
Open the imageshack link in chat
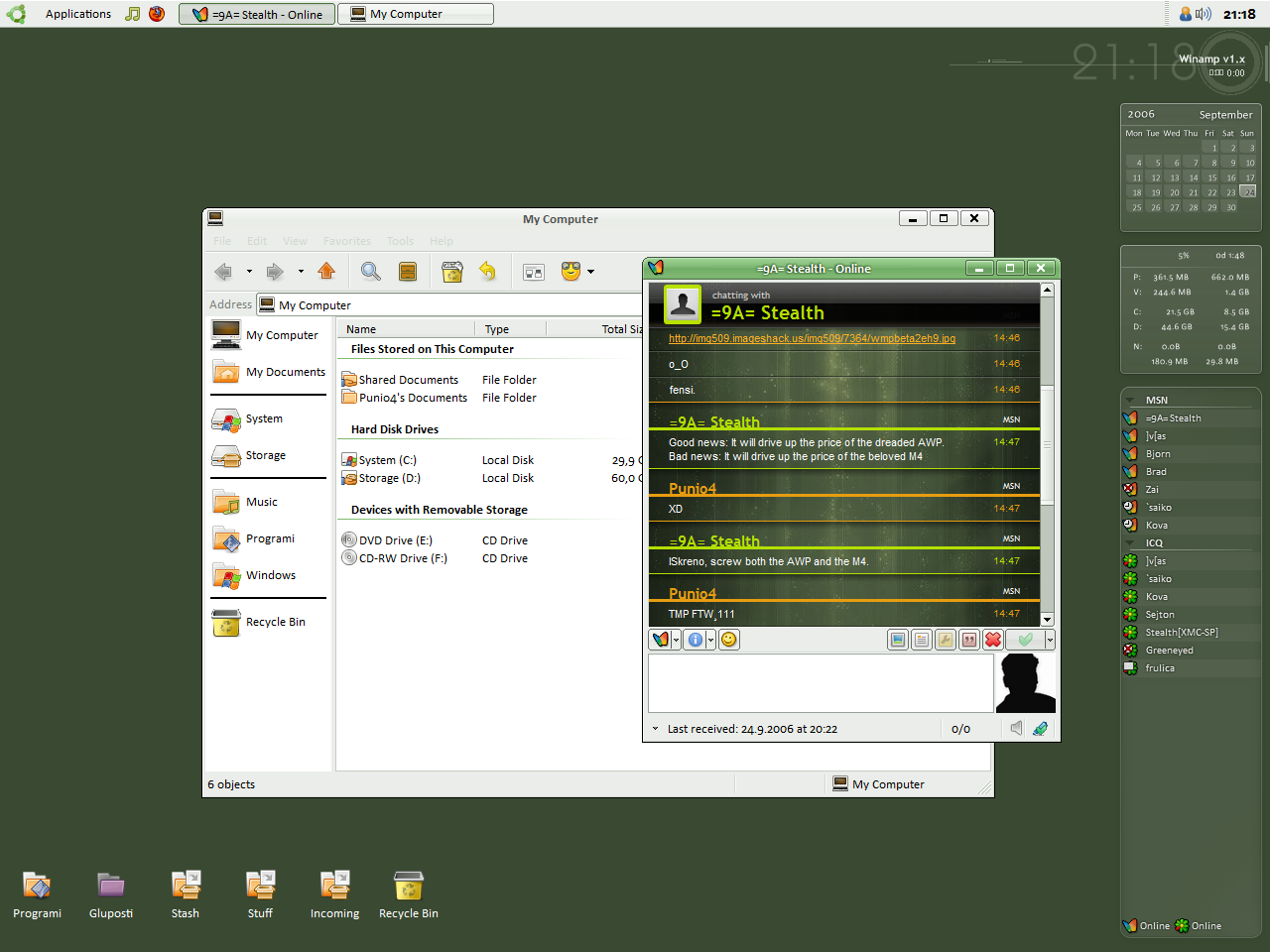click(812, 338)
